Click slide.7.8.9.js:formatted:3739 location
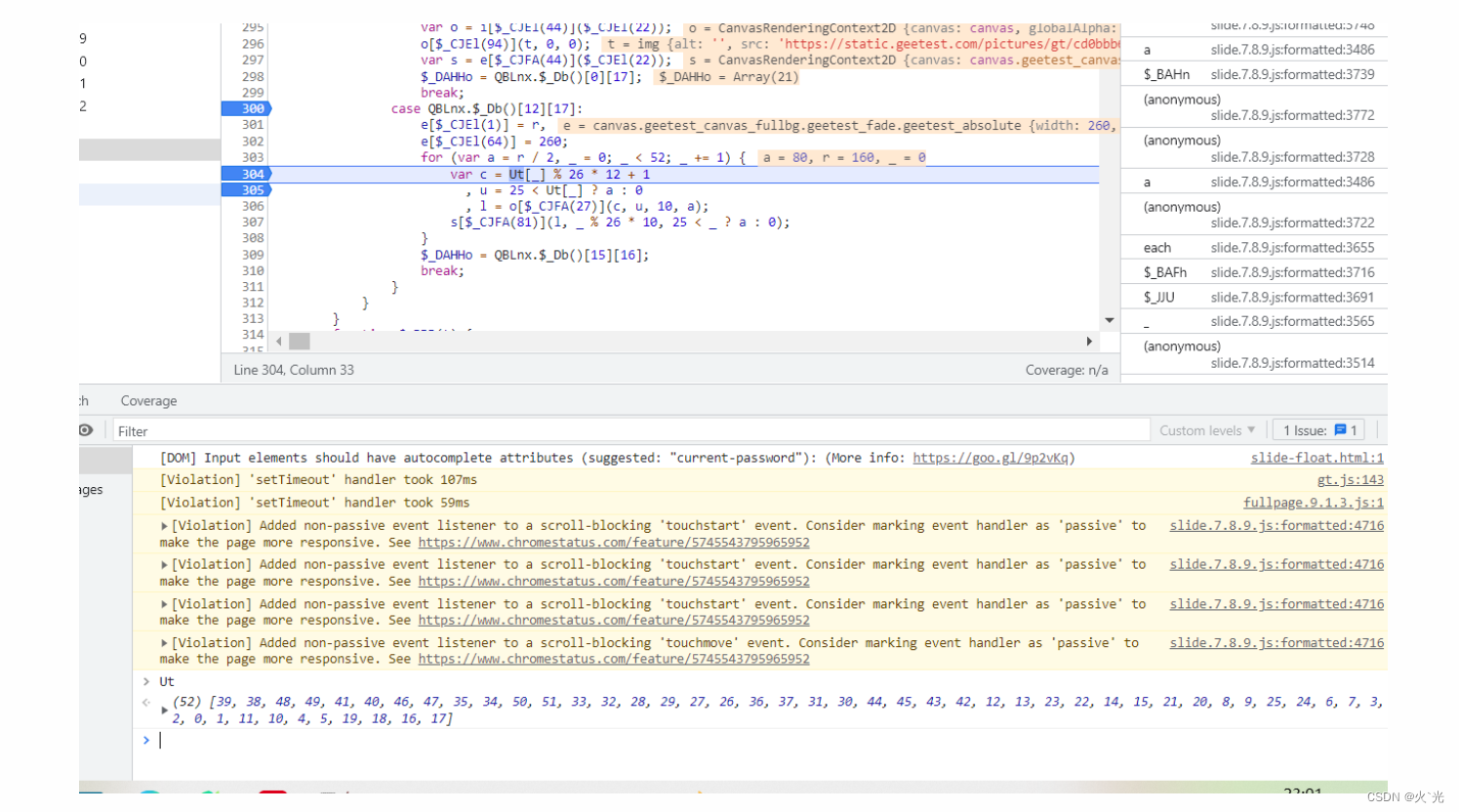Image resolution: width=1459 pixels, height=812 pixels. [x=1292, y=74]
